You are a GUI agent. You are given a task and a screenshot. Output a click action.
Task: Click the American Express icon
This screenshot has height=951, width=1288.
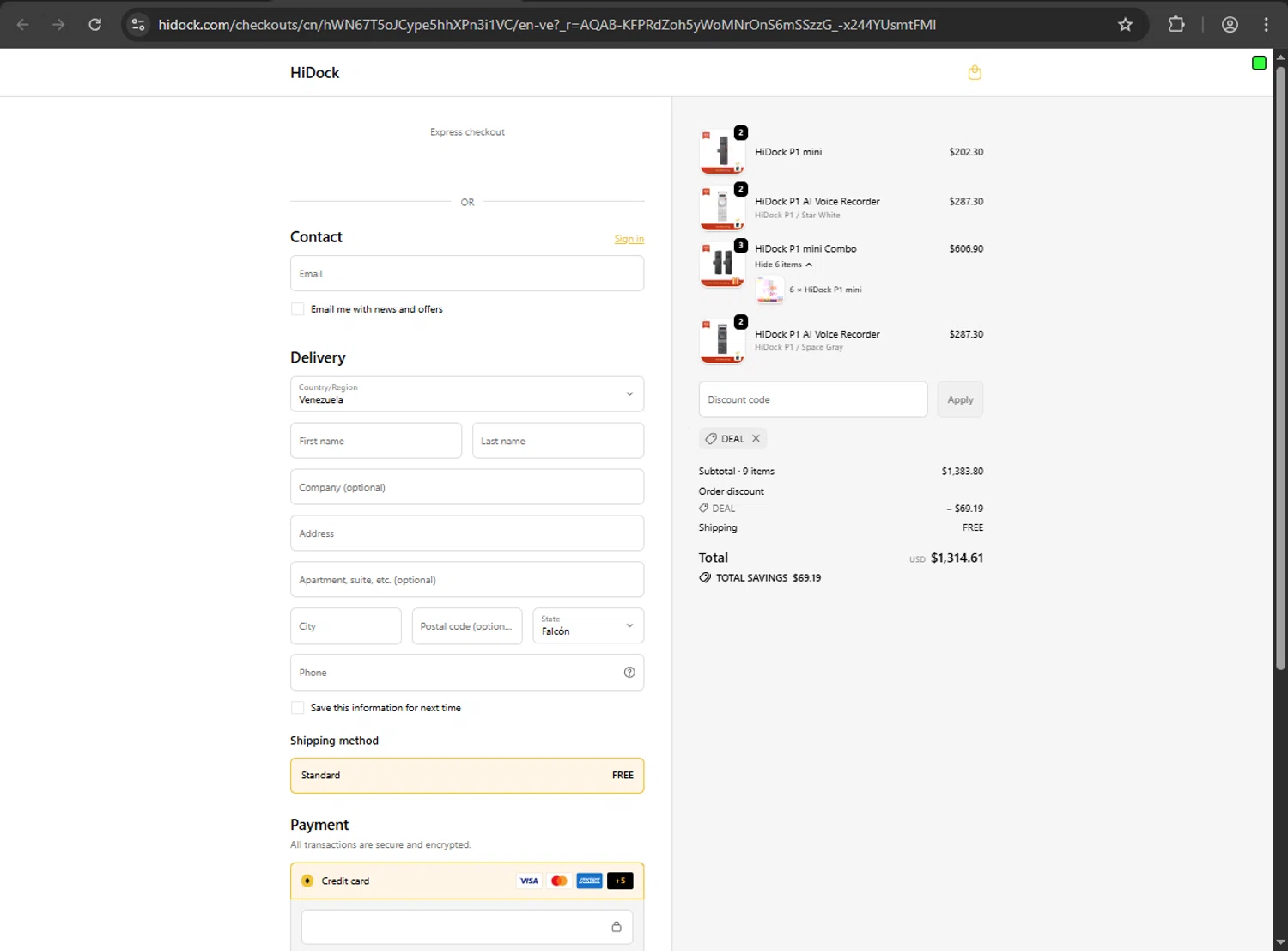(589, 881)
